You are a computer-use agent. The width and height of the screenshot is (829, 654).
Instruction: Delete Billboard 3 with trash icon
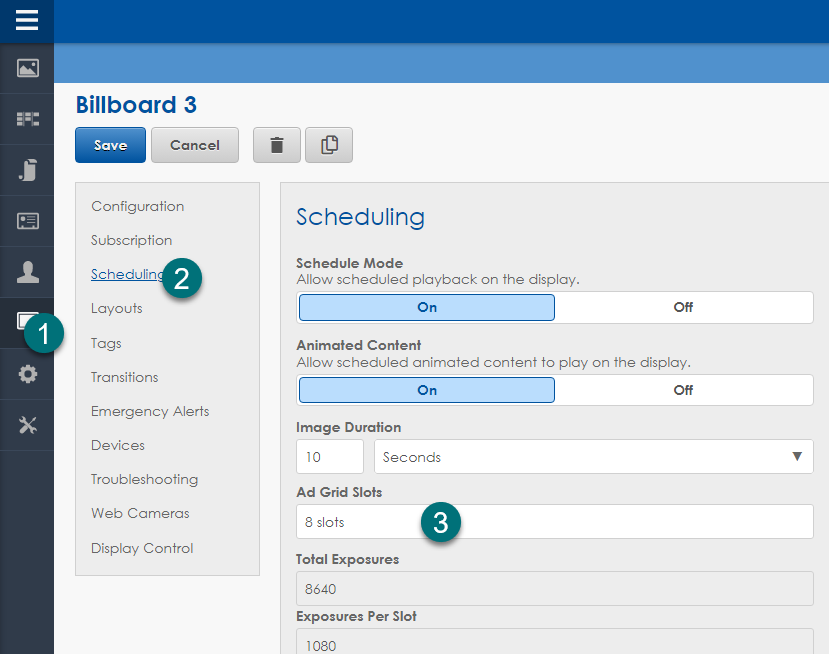[277, 145]
